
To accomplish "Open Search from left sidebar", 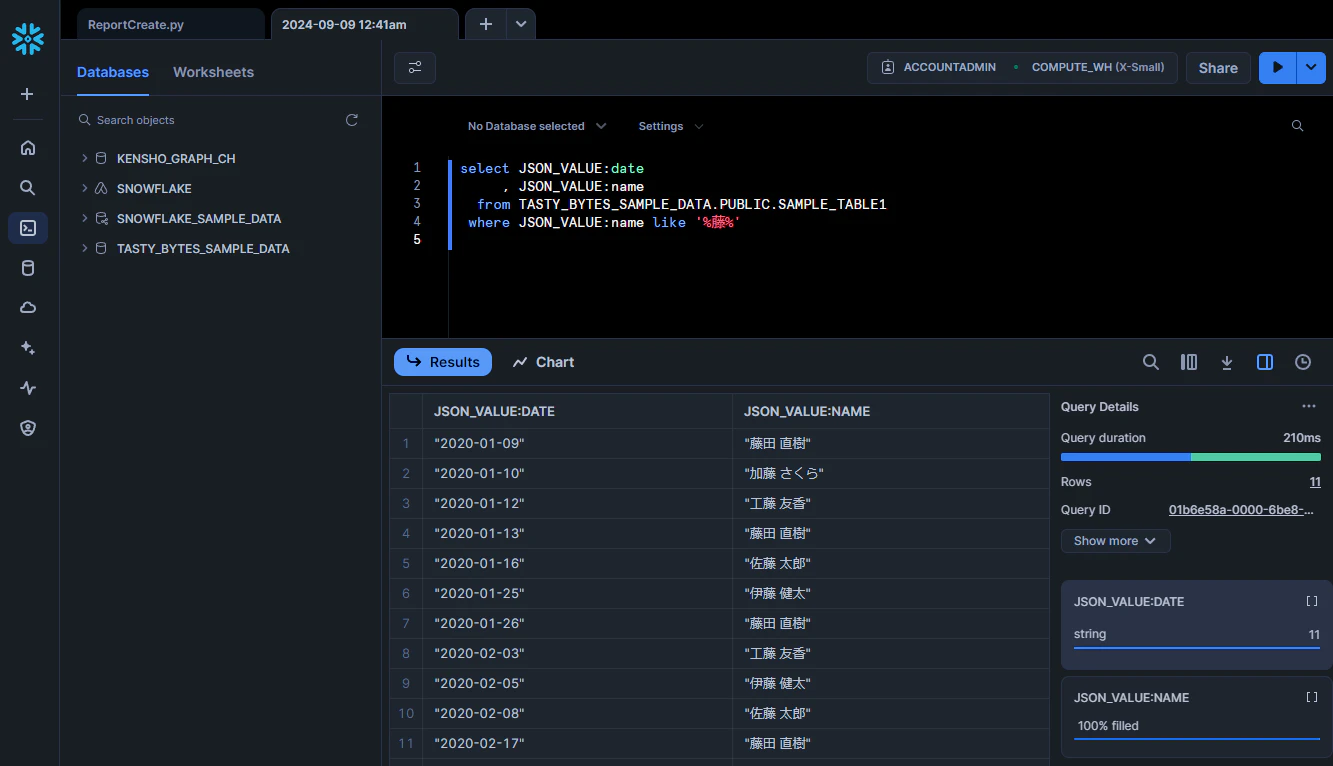I will pyautogui.click(x=28, y=188).
